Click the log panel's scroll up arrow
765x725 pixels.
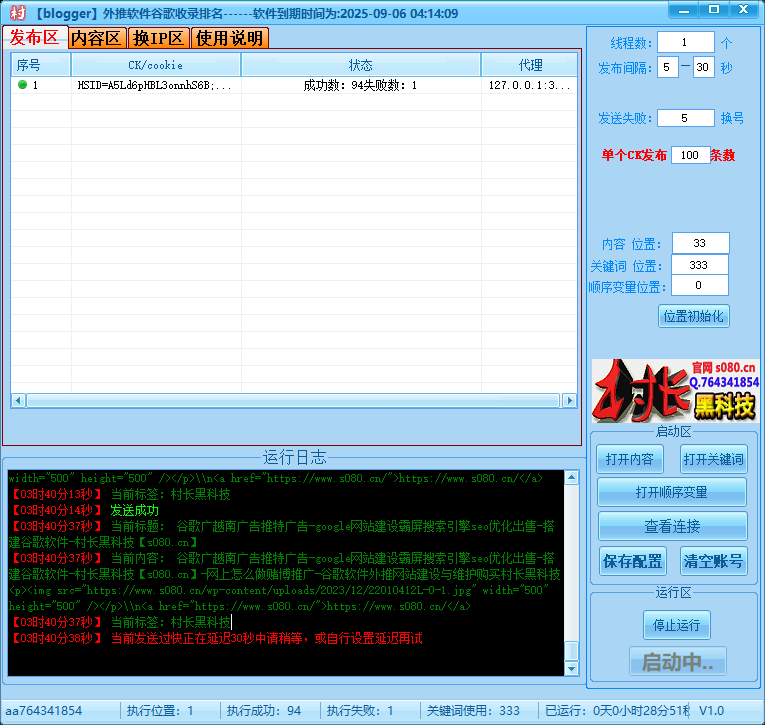point(571,478)
